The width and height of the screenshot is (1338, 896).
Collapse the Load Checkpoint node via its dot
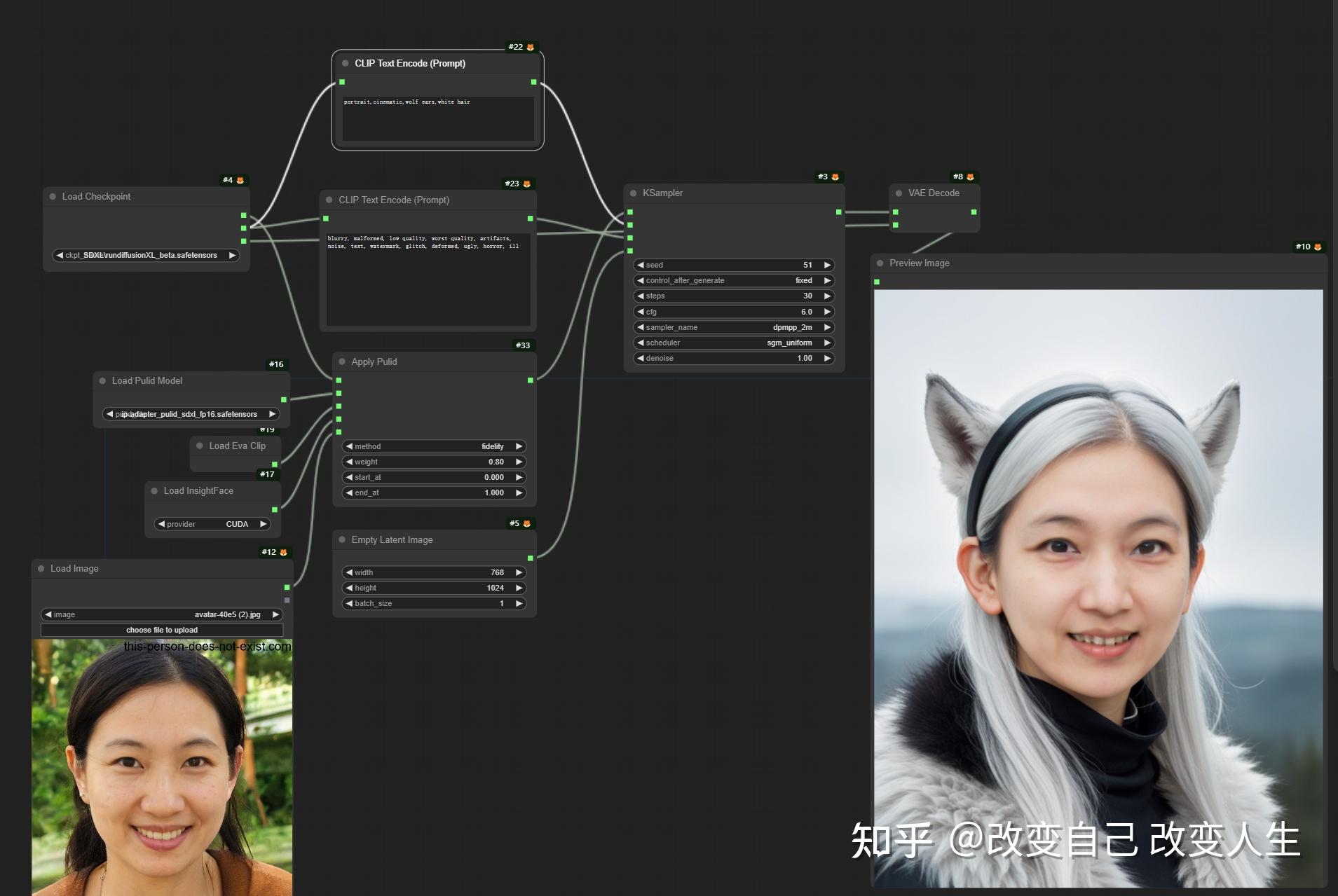53,197
